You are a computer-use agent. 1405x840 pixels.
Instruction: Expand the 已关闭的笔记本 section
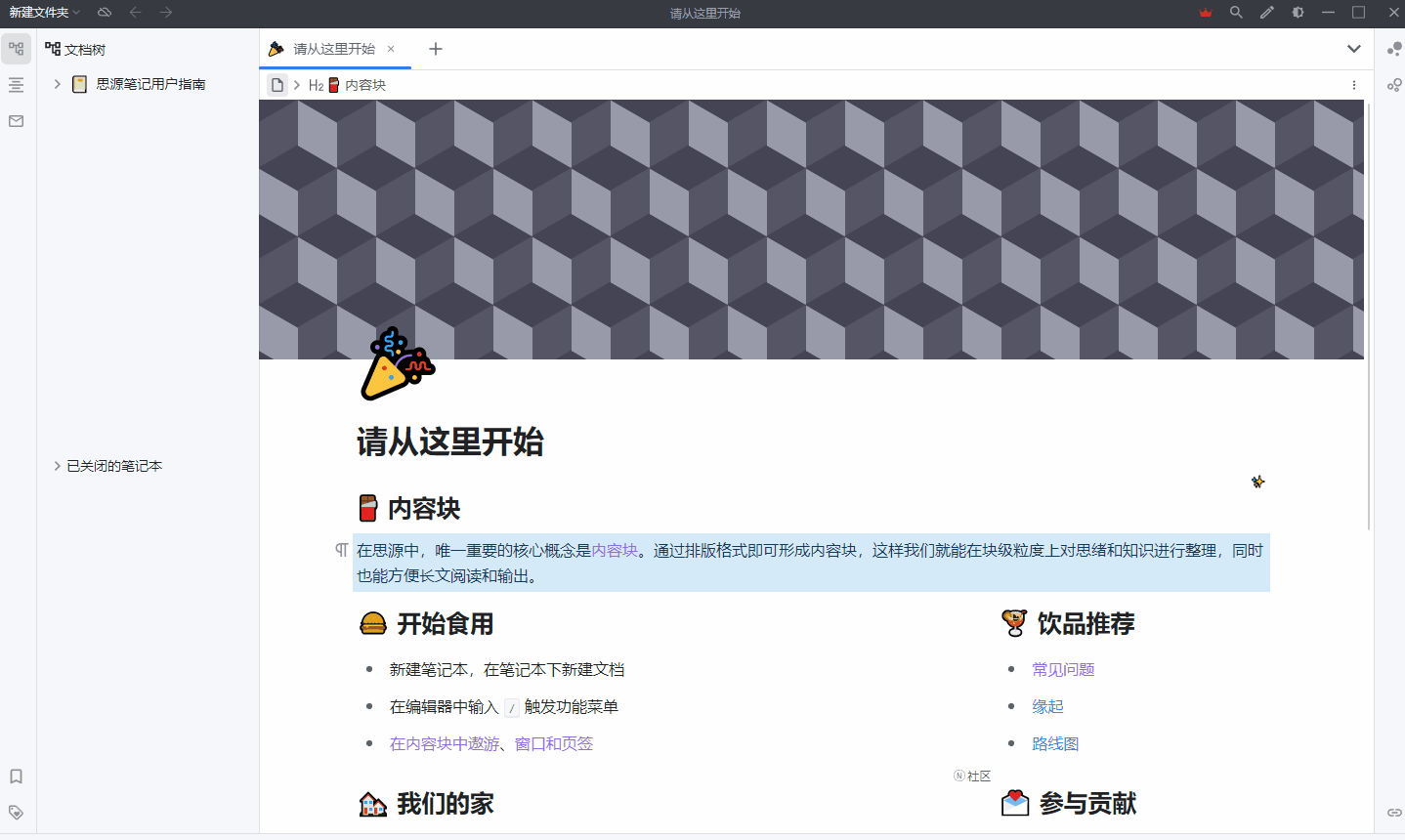point(57,466)
